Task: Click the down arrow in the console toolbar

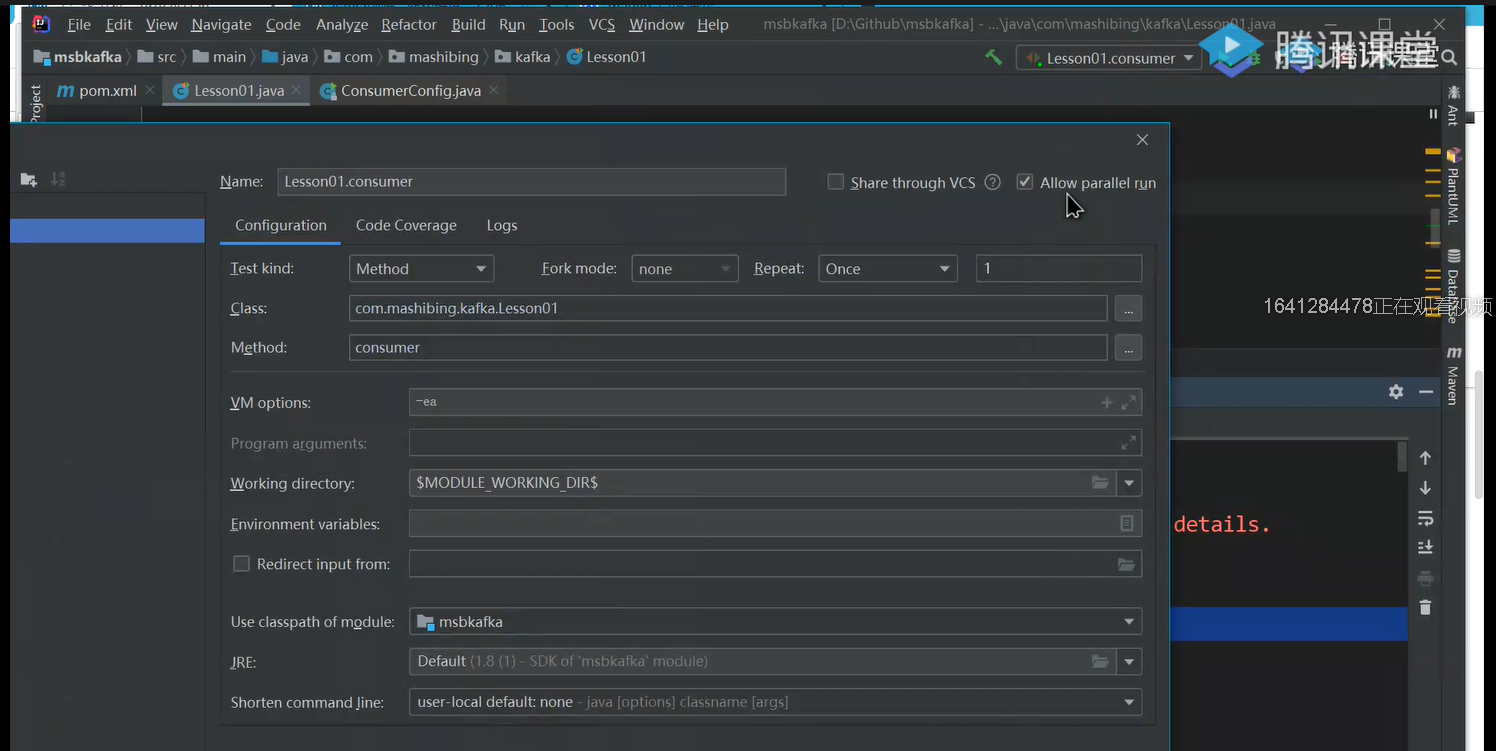Action: (x=1425, y=488)
